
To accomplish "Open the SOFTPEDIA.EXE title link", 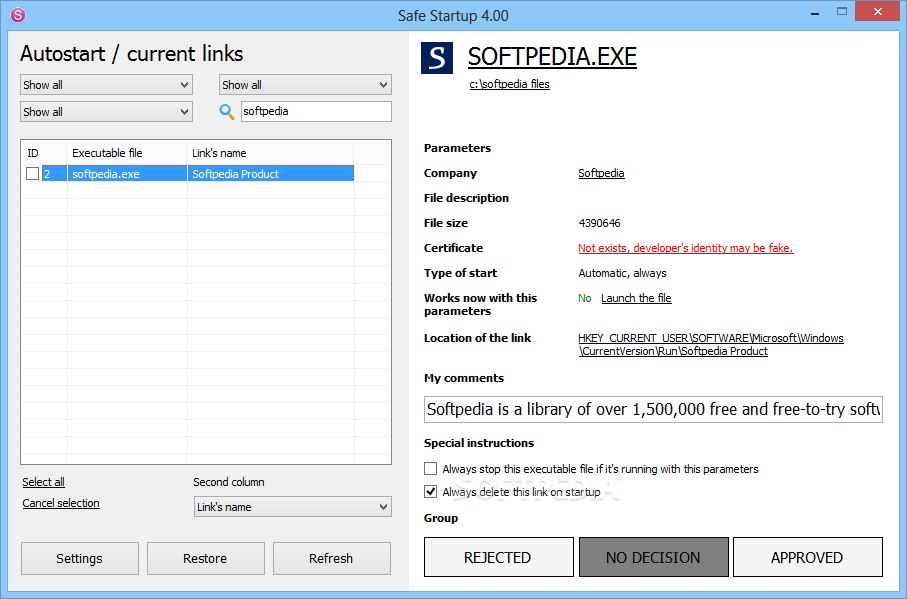I will click(x=552, y=56).
